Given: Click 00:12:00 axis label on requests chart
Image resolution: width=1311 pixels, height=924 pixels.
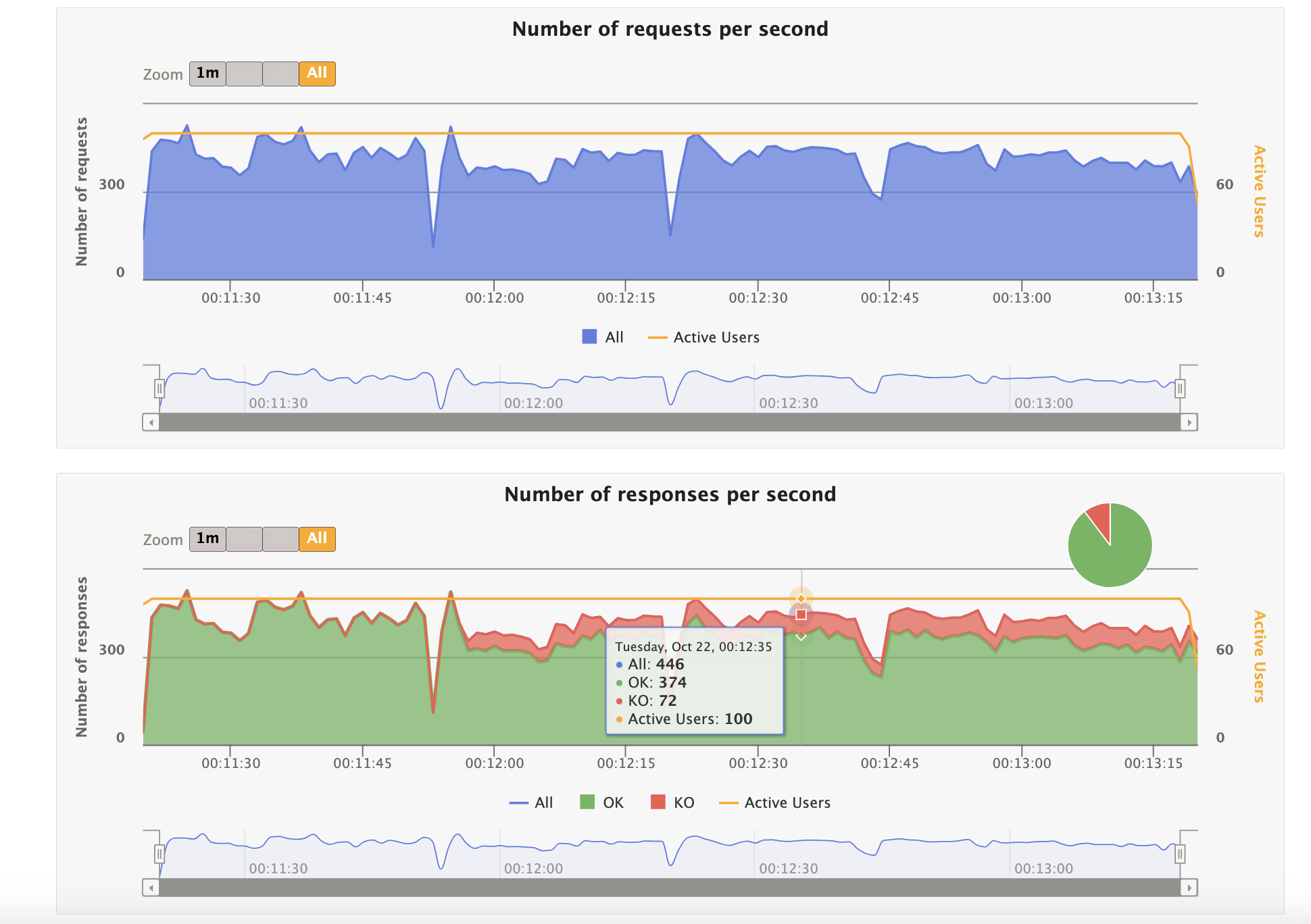Looking at the screenshot, I should (x=495, y=298).
